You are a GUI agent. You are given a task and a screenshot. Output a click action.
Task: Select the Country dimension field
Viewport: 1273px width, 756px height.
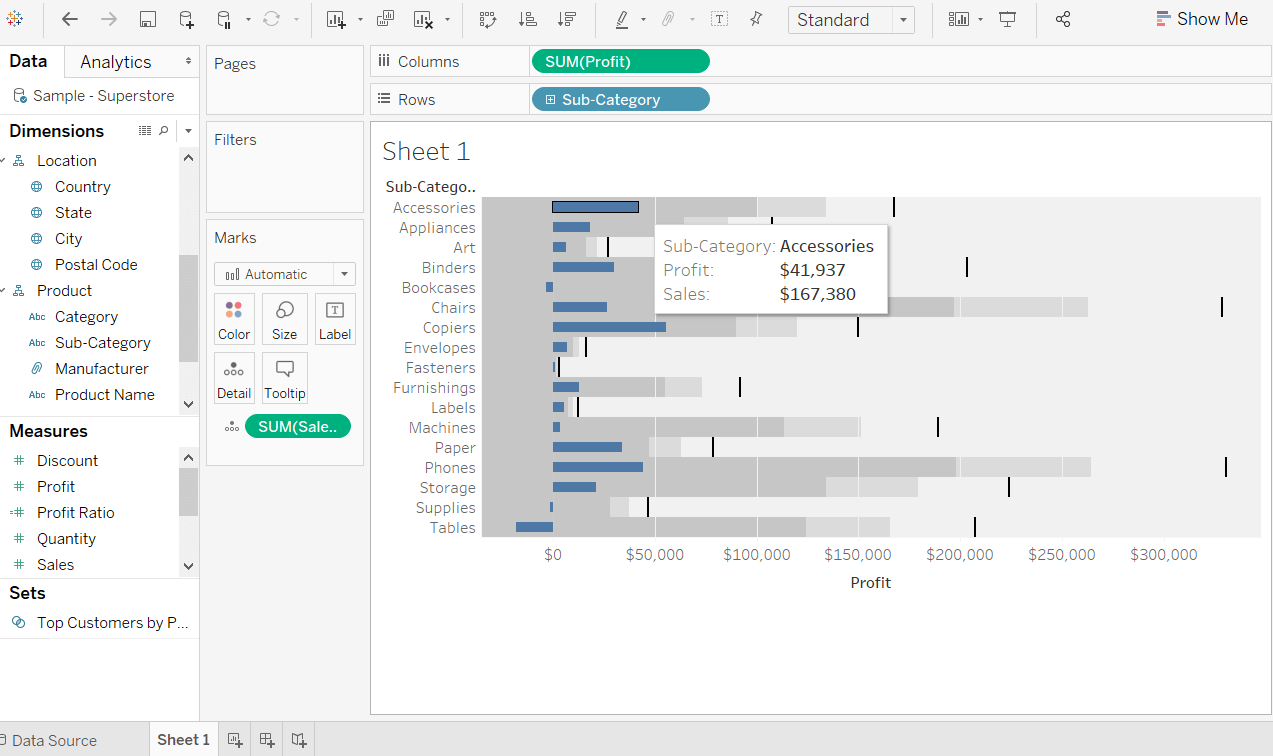point(83,187)
